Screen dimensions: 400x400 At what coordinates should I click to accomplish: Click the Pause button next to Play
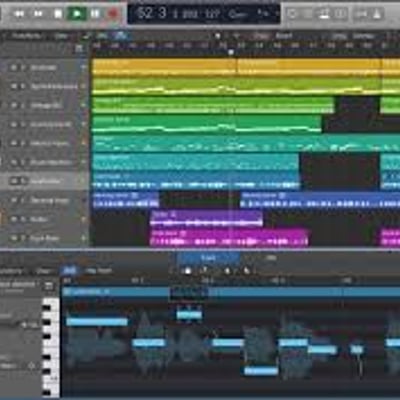point(95,14)
